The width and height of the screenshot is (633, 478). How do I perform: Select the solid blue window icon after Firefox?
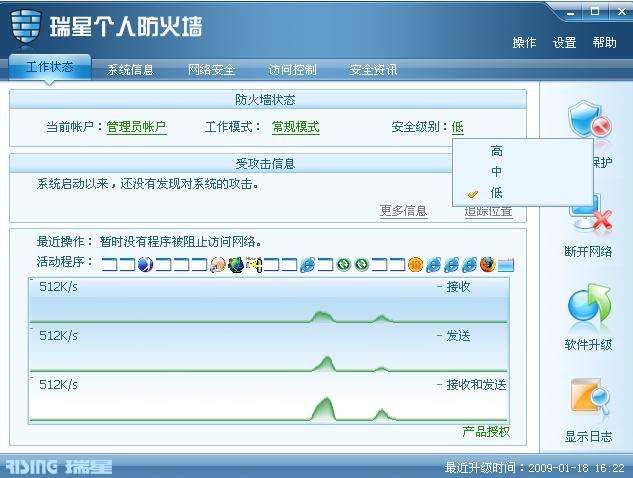[x=505, y=265]
